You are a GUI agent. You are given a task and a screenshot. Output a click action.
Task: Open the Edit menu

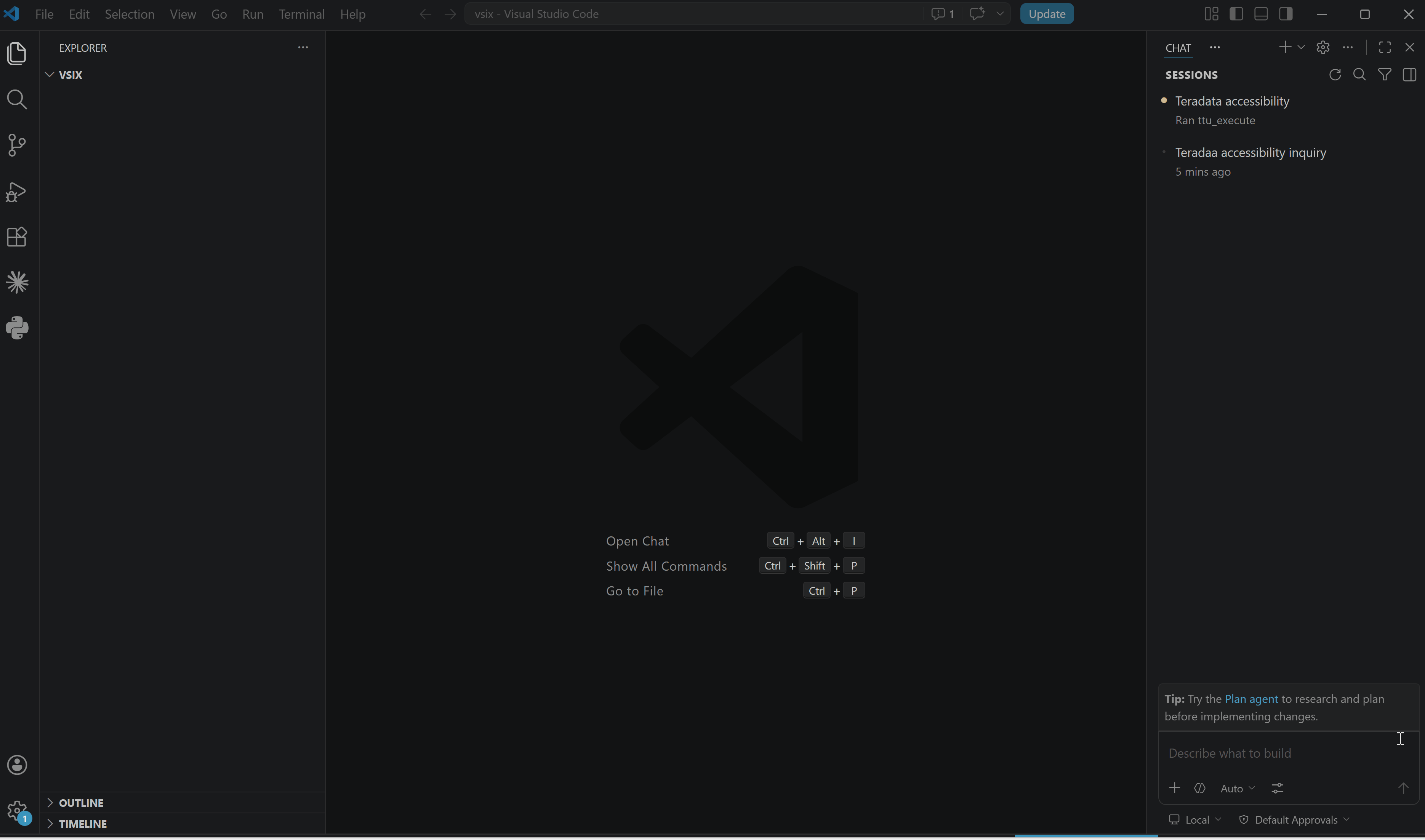tap(79, 14)
